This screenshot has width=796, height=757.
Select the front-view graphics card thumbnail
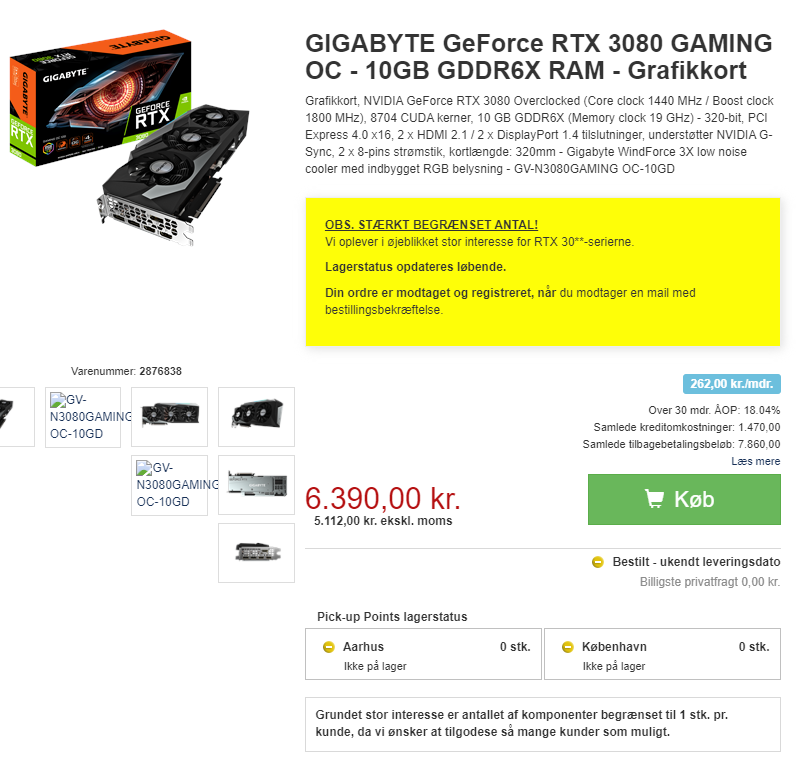click(170, 417)
